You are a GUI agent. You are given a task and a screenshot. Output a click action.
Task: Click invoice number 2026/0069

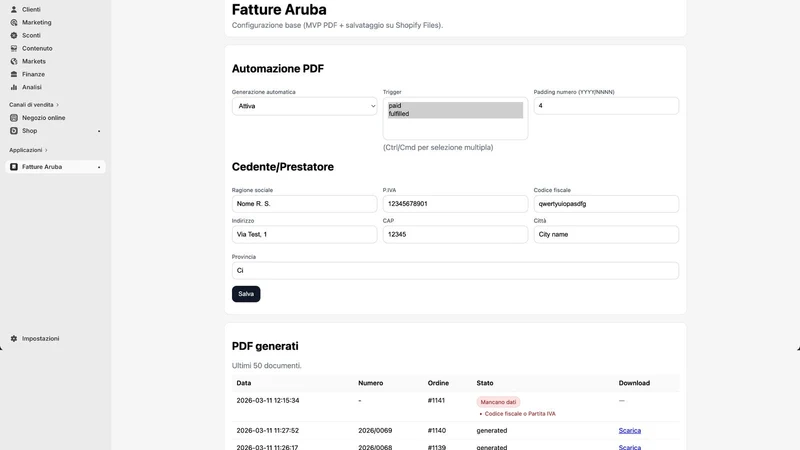tap(375, 431)
